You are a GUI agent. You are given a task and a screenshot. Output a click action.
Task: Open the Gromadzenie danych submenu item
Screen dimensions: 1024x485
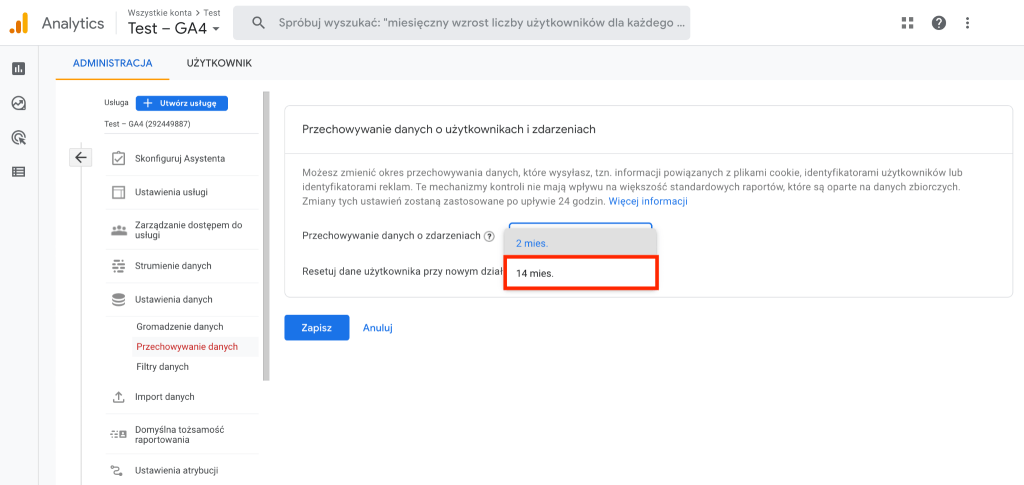[x=180, y=326]
